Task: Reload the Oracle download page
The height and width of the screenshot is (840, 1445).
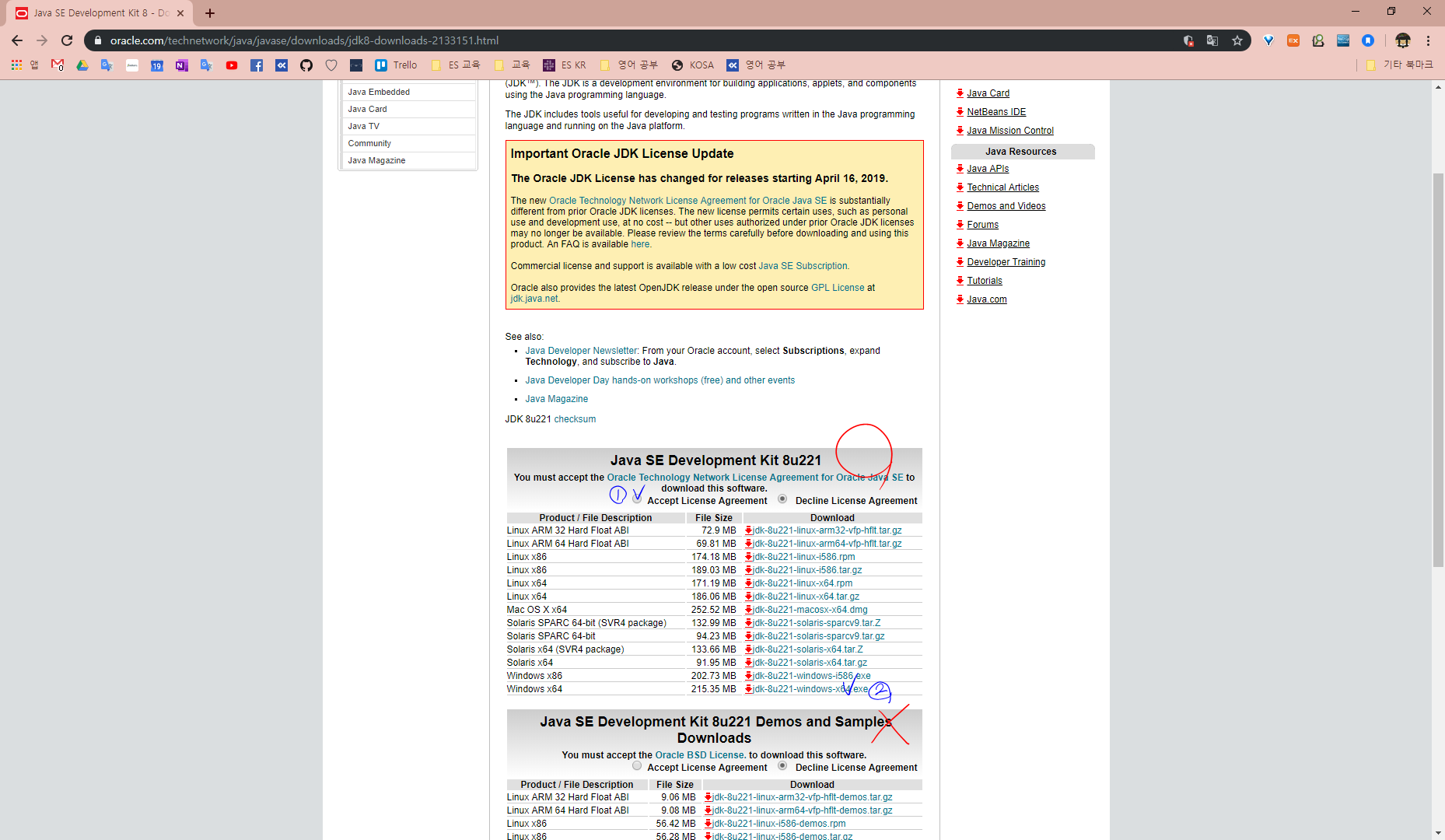Action: 67,40
